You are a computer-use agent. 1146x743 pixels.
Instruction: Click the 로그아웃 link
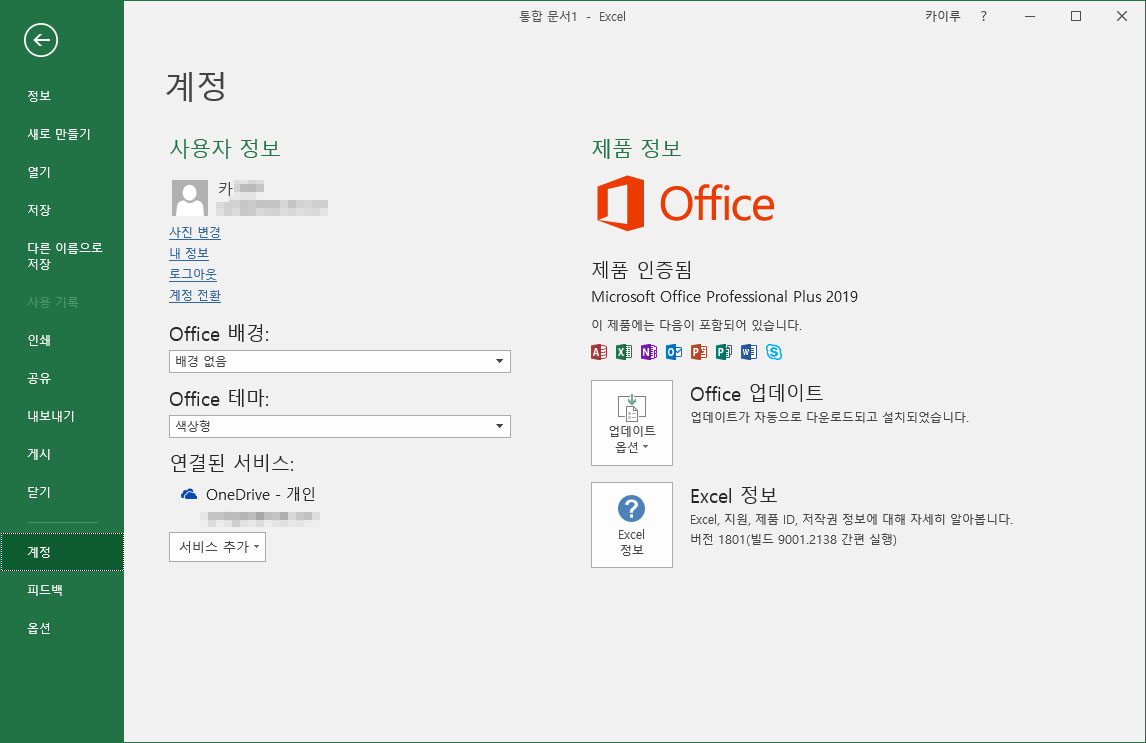[193, 274]
